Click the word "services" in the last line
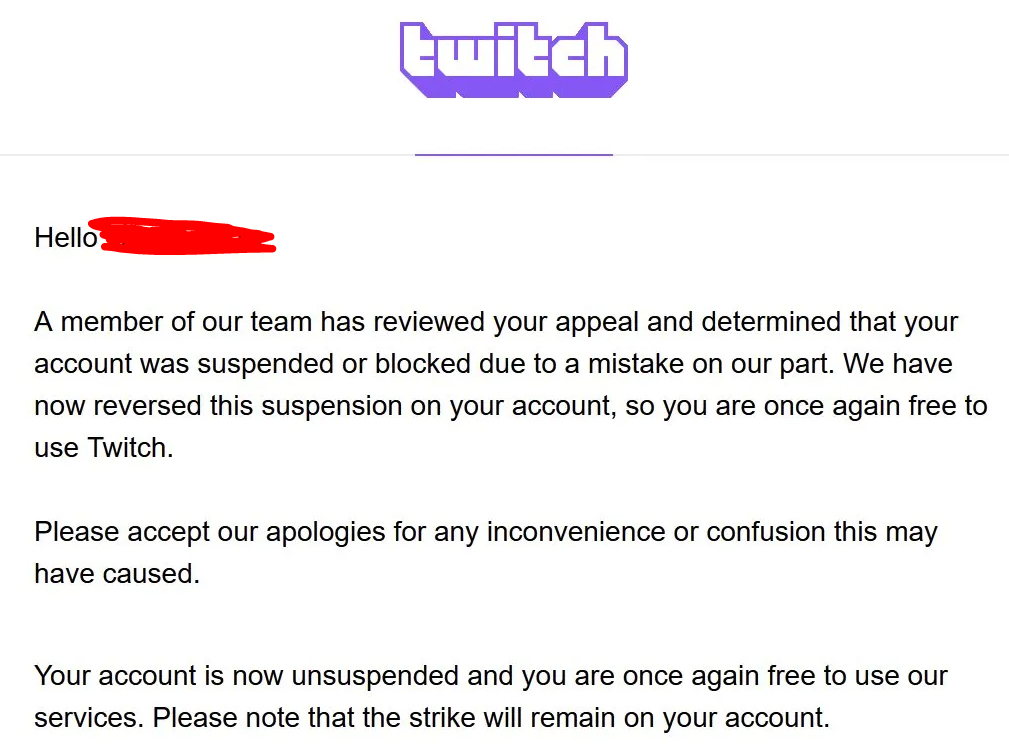1009x750 pixels. pos(85,718)
